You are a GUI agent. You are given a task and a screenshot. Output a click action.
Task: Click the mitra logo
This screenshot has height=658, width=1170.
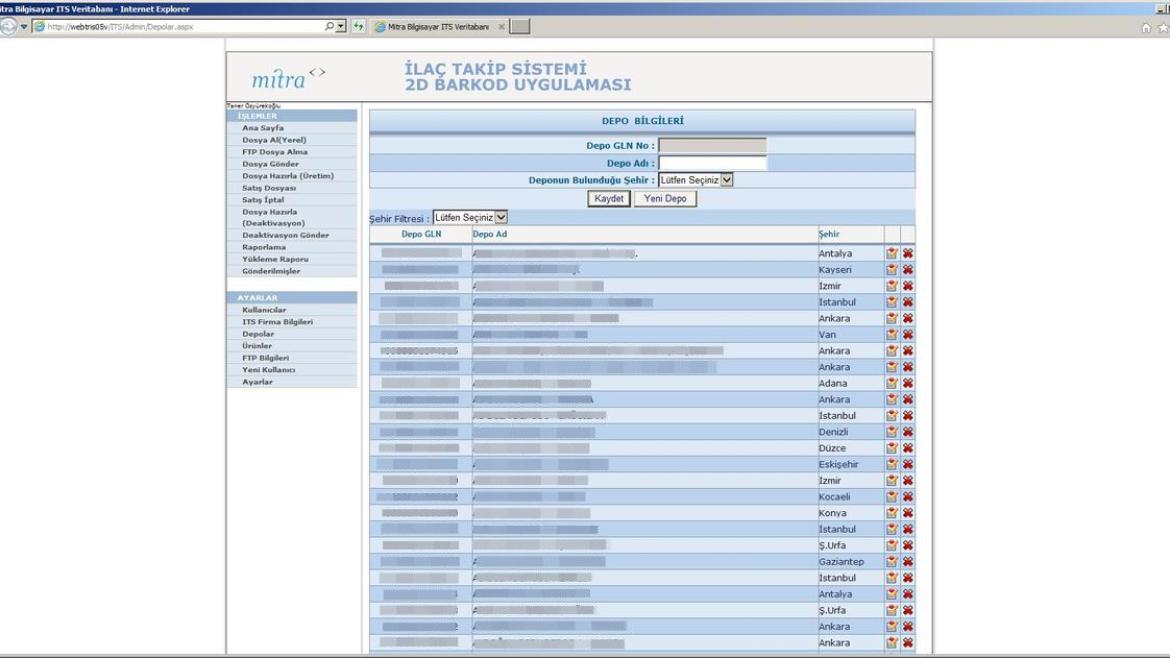(288, 77)
